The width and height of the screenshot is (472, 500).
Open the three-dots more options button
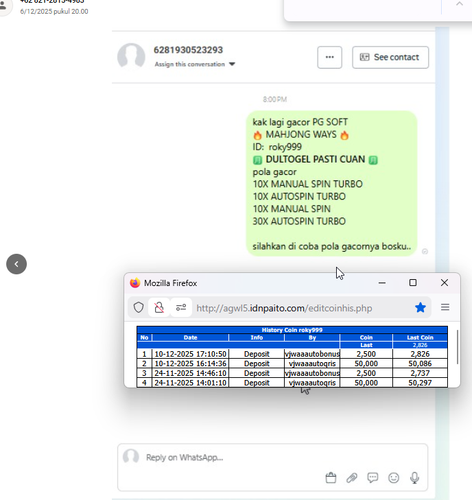pos(329,57)
